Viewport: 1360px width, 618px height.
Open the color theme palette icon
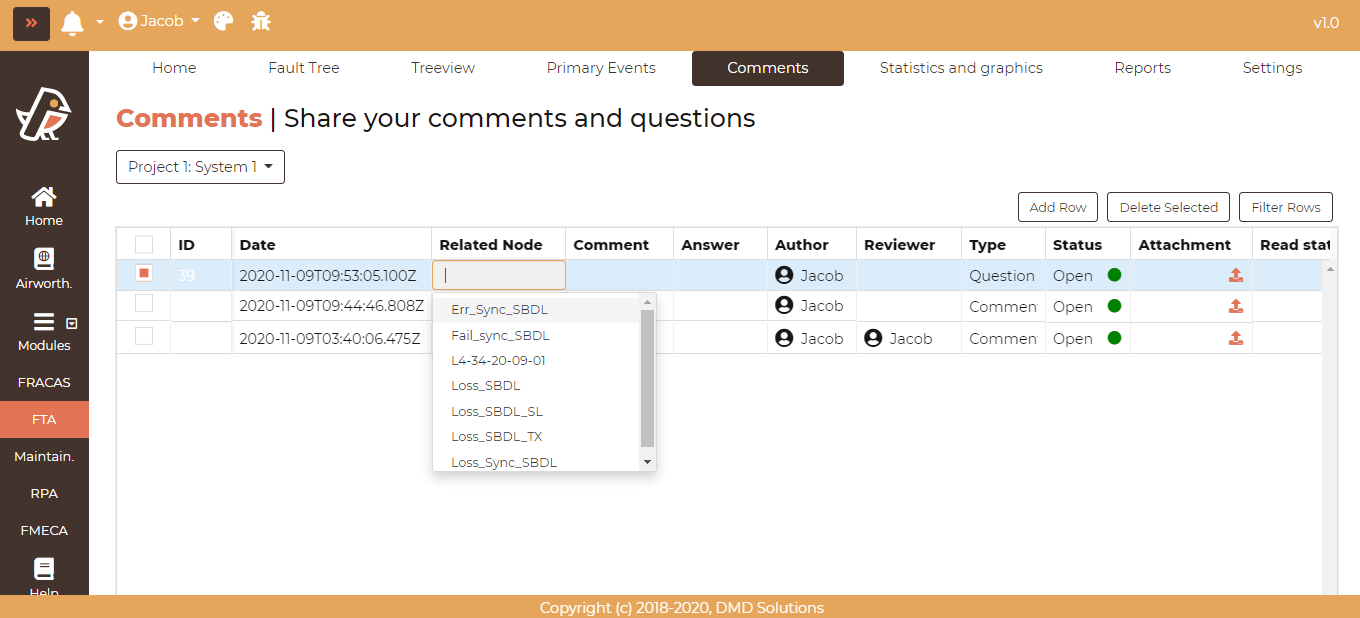coord(224,21)
